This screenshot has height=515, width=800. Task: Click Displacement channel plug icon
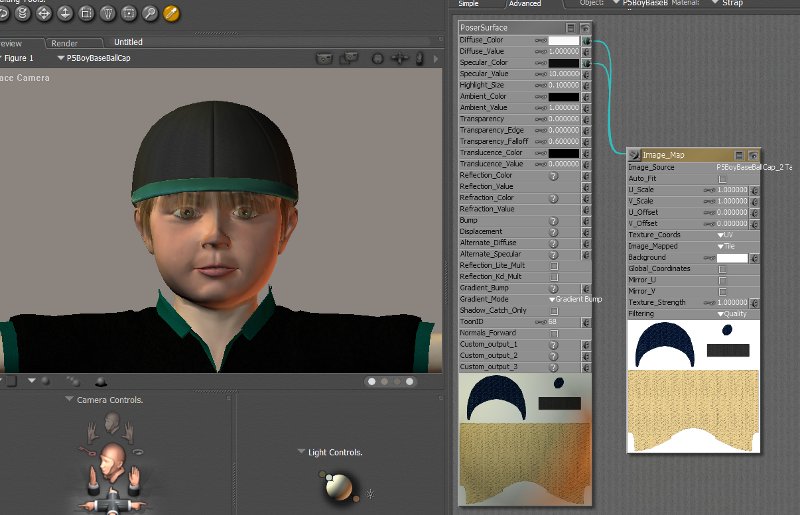tap(586, 232)
